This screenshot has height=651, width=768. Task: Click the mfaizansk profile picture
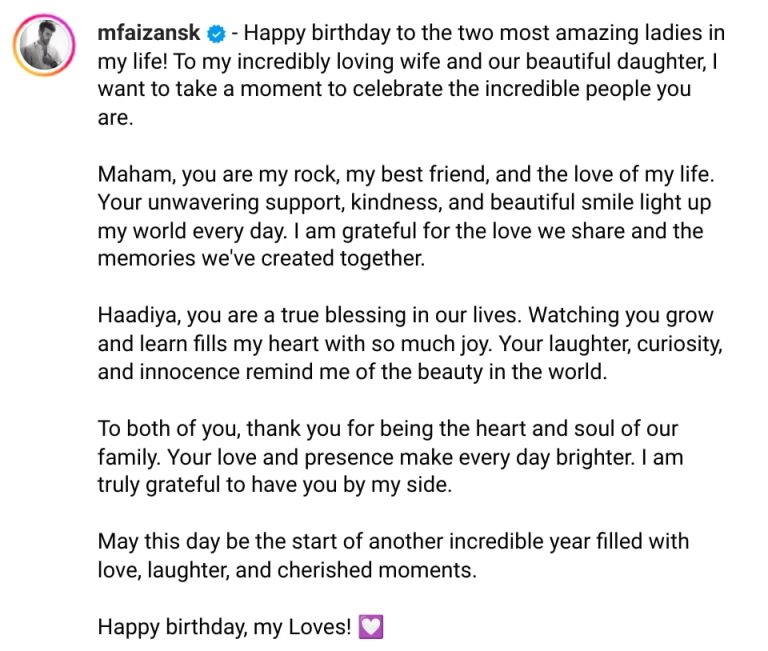(x=46, y=46)
